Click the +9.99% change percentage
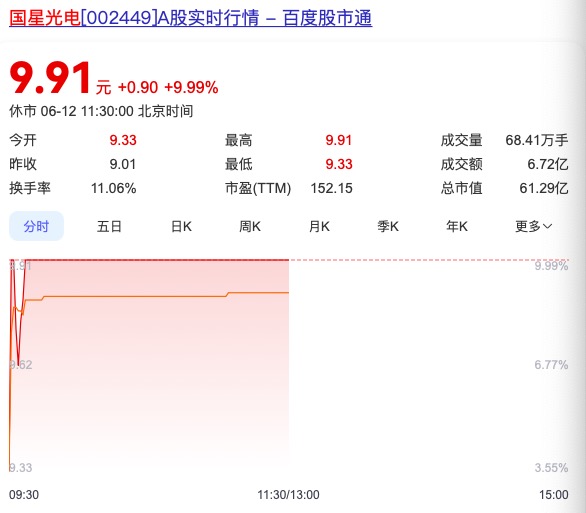 click(x=191, y=87)
